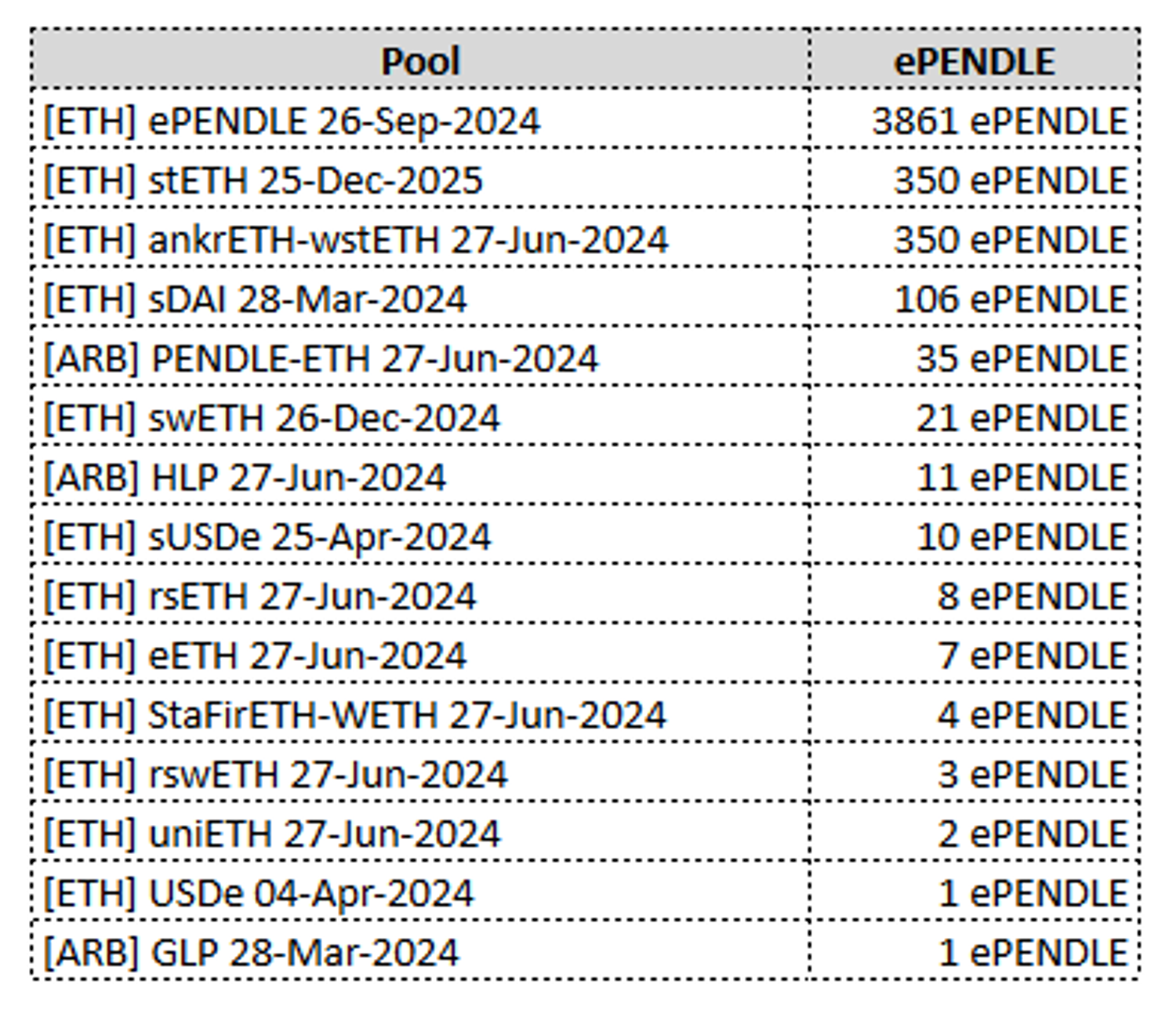
Task: Click the HLP 27-Jun-2024 pool cell
Action: coord(245,478)
